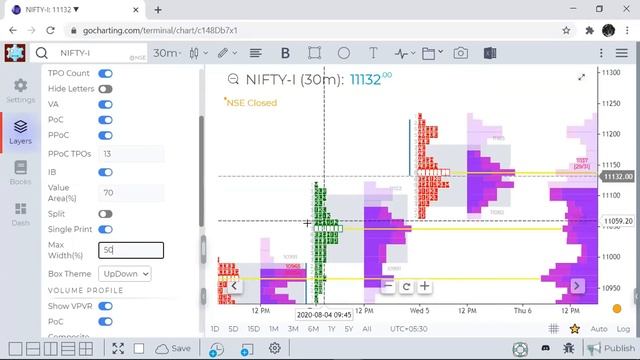Viewport: 640px width, 360px height.
Task: Toggle the PPoC switch
Action: (105, 136)
